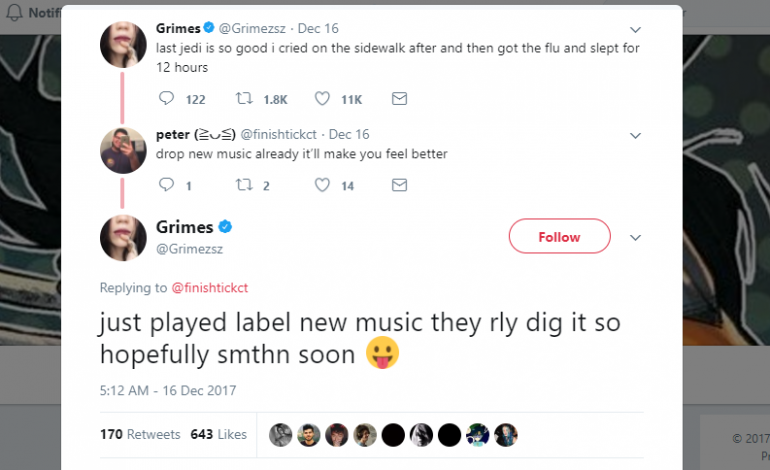View the 643 Likes list
Screen dimensions: 770x470
219,435
